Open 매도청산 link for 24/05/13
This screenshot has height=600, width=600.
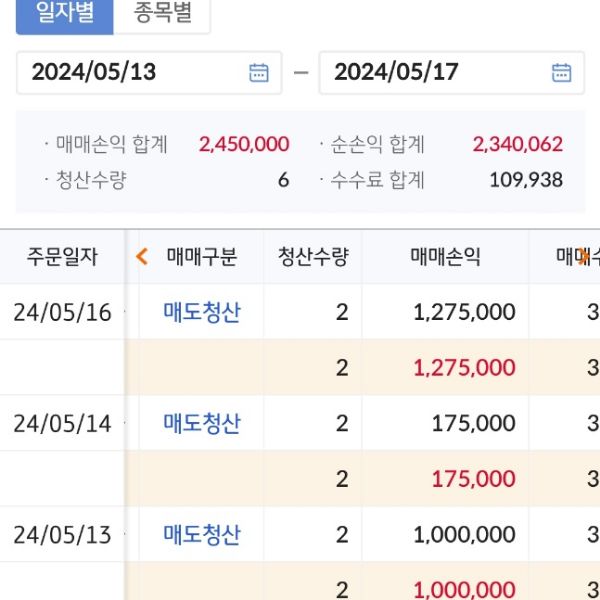pyautogui.click(x=202, y=534)
